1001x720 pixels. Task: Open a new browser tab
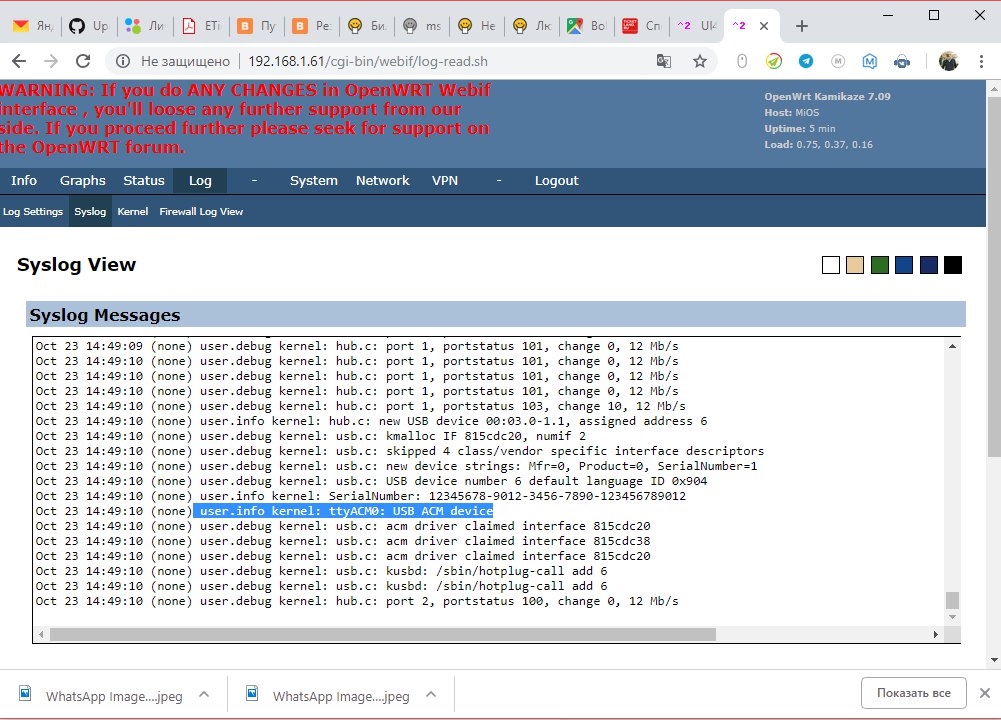pos(801,26)
